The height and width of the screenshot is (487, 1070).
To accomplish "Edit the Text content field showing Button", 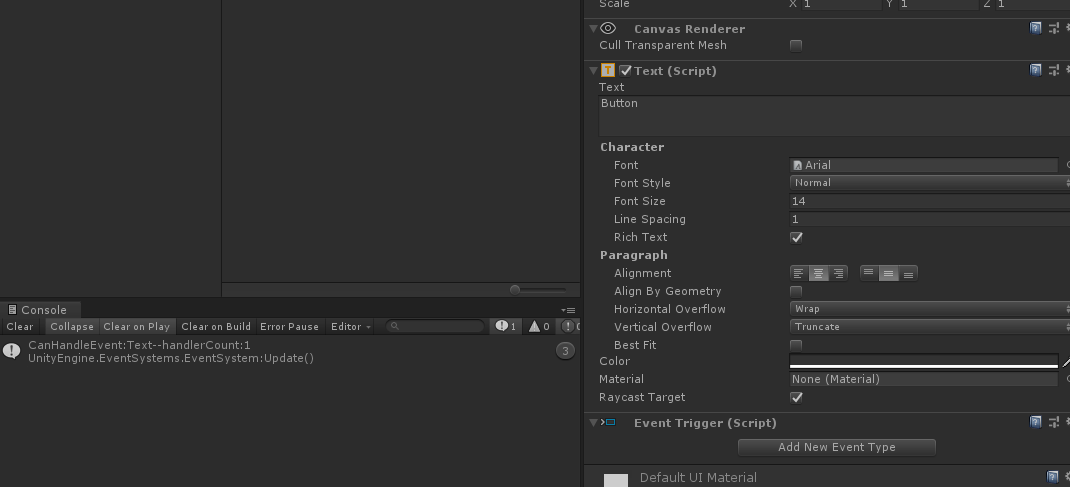I will coord(834,116).
